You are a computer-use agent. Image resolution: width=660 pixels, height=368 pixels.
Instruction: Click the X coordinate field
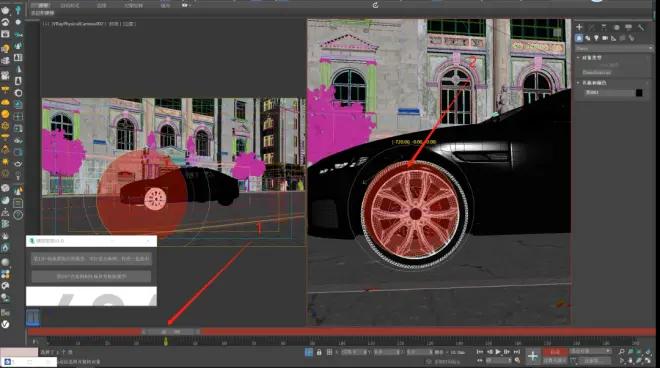(353, 352)
